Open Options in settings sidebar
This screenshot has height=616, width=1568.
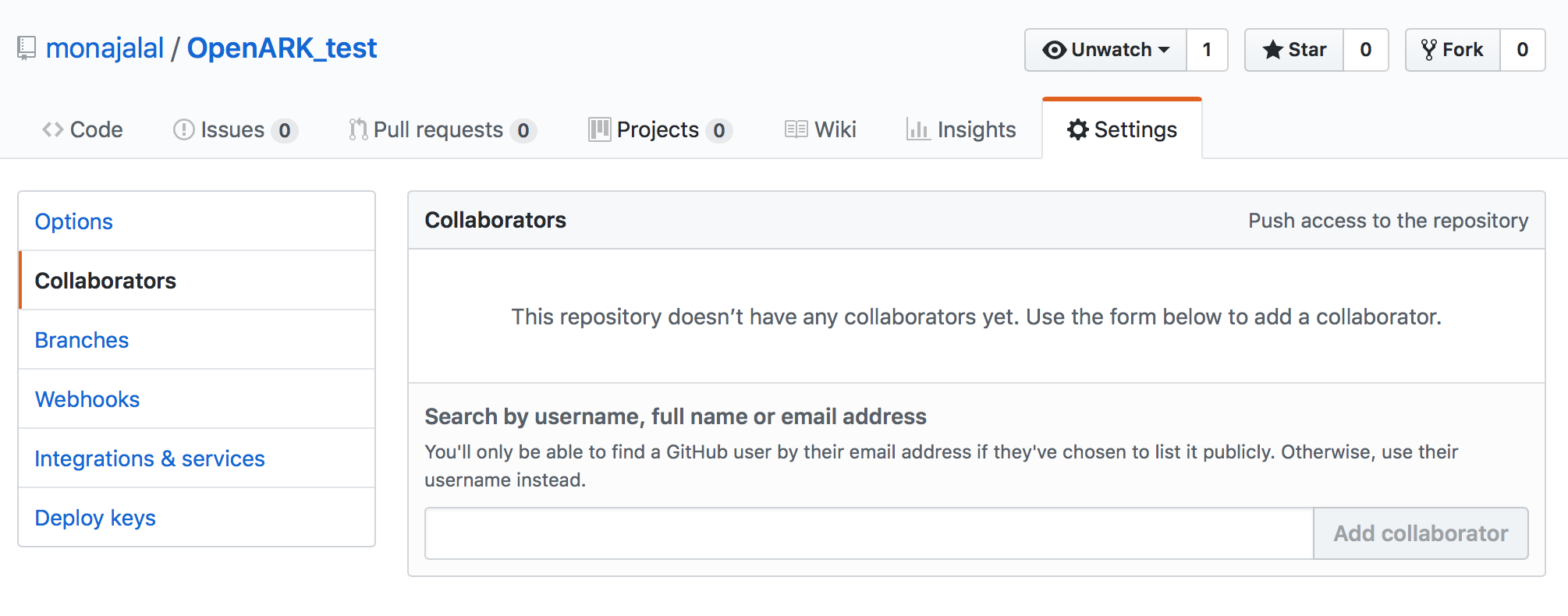pyautogui.click(x=197, y=221)
